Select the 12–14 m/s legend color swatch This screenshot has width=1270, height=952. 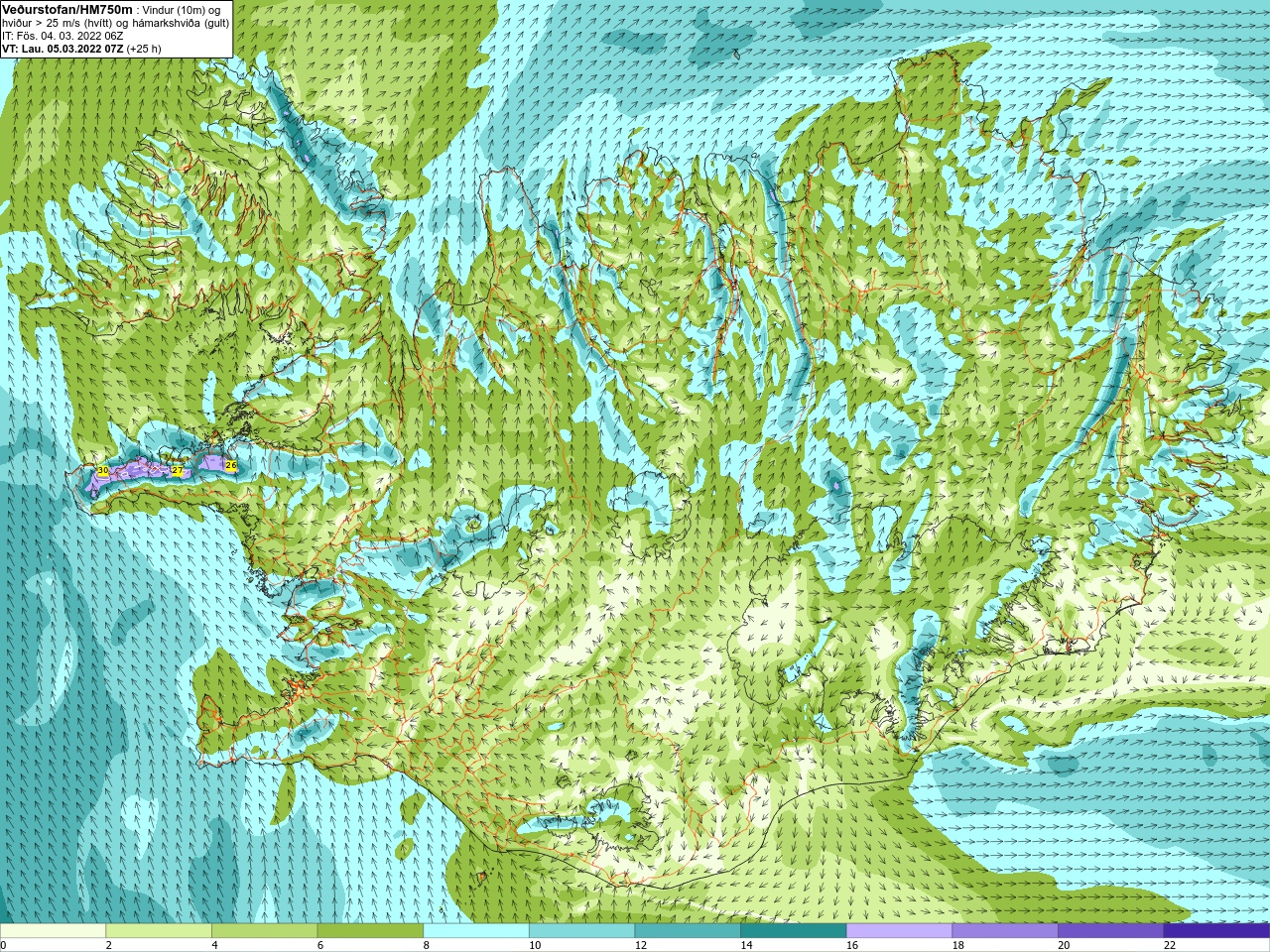click(x=688, y=931)
